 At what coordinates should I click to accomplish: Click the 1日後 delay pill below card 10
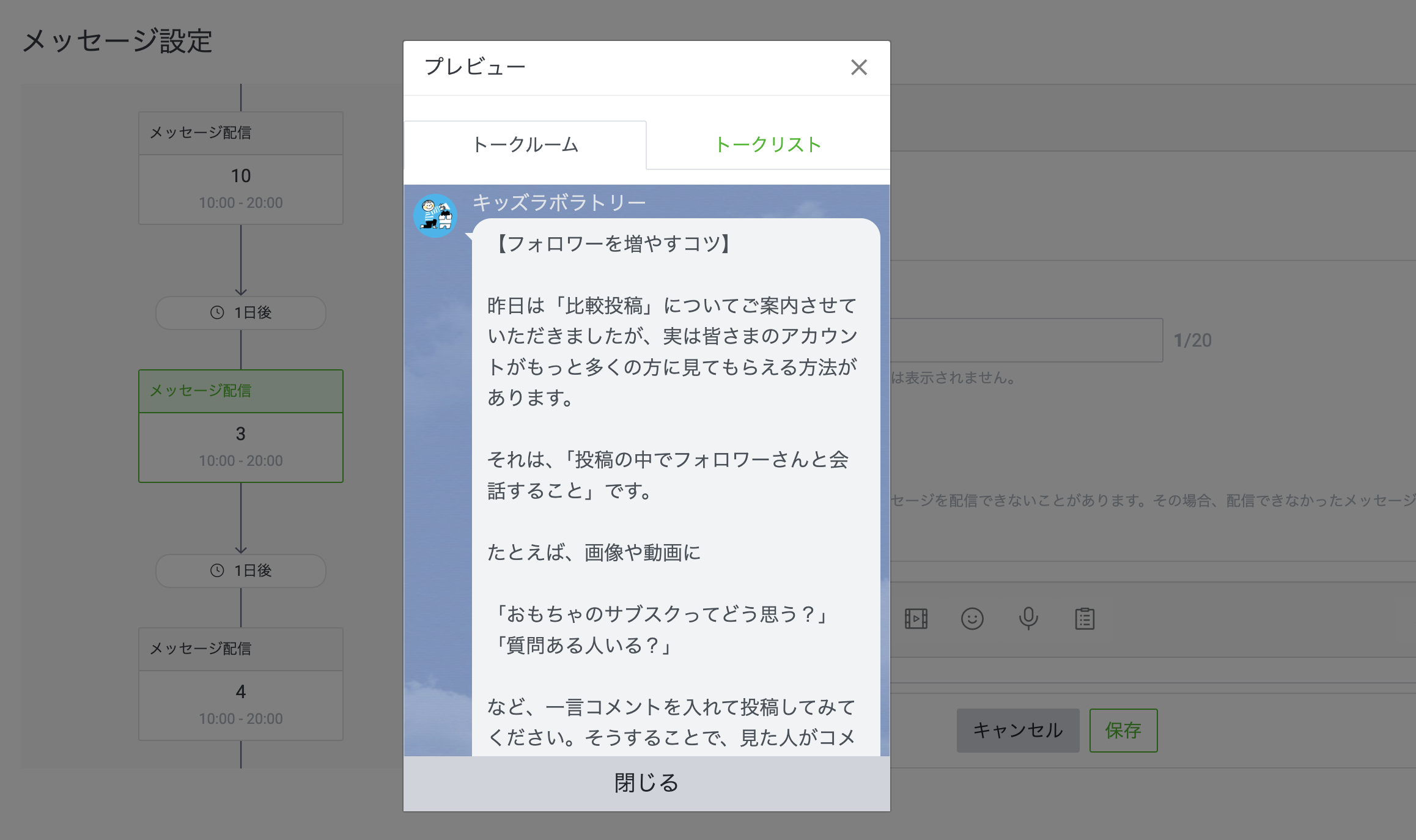tap(241, 312)
